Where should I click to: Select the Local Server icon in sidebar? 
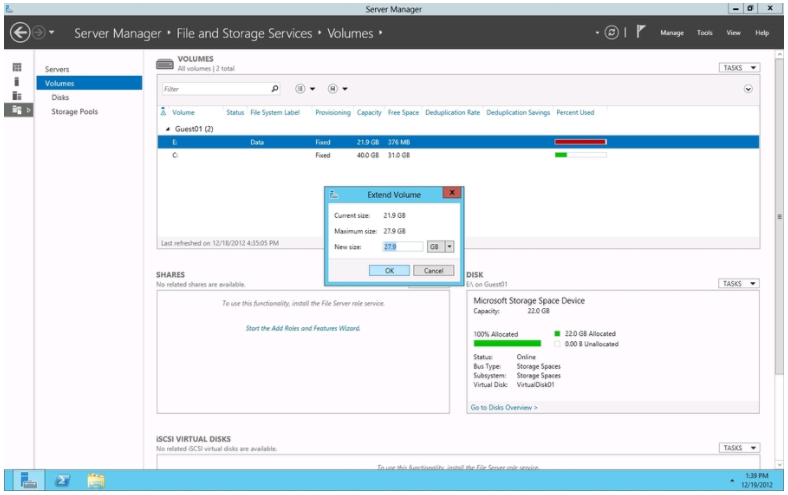(x=17, y=81)
